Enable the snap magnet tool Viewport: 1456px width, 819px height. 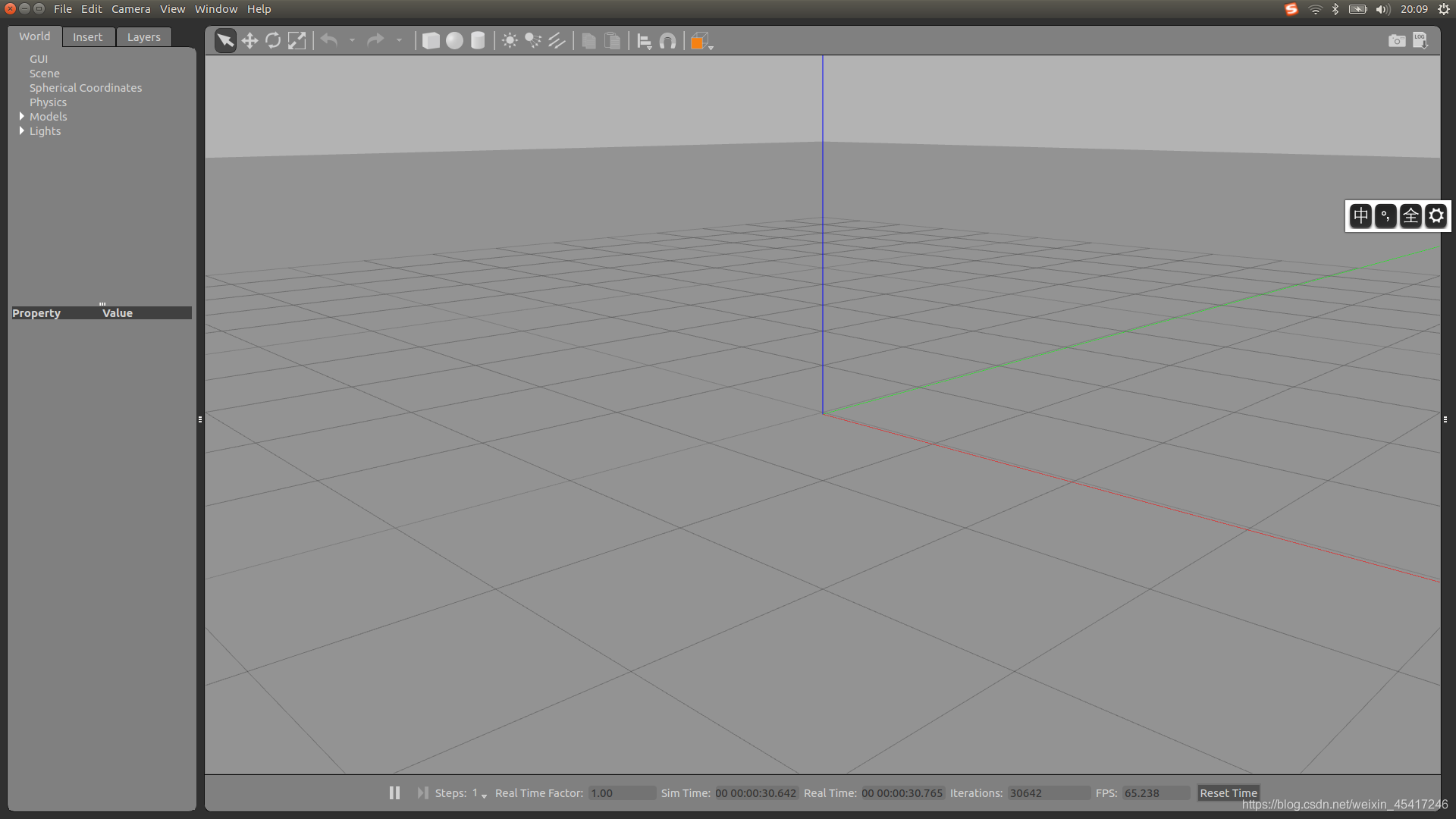[x=667, y=41]
